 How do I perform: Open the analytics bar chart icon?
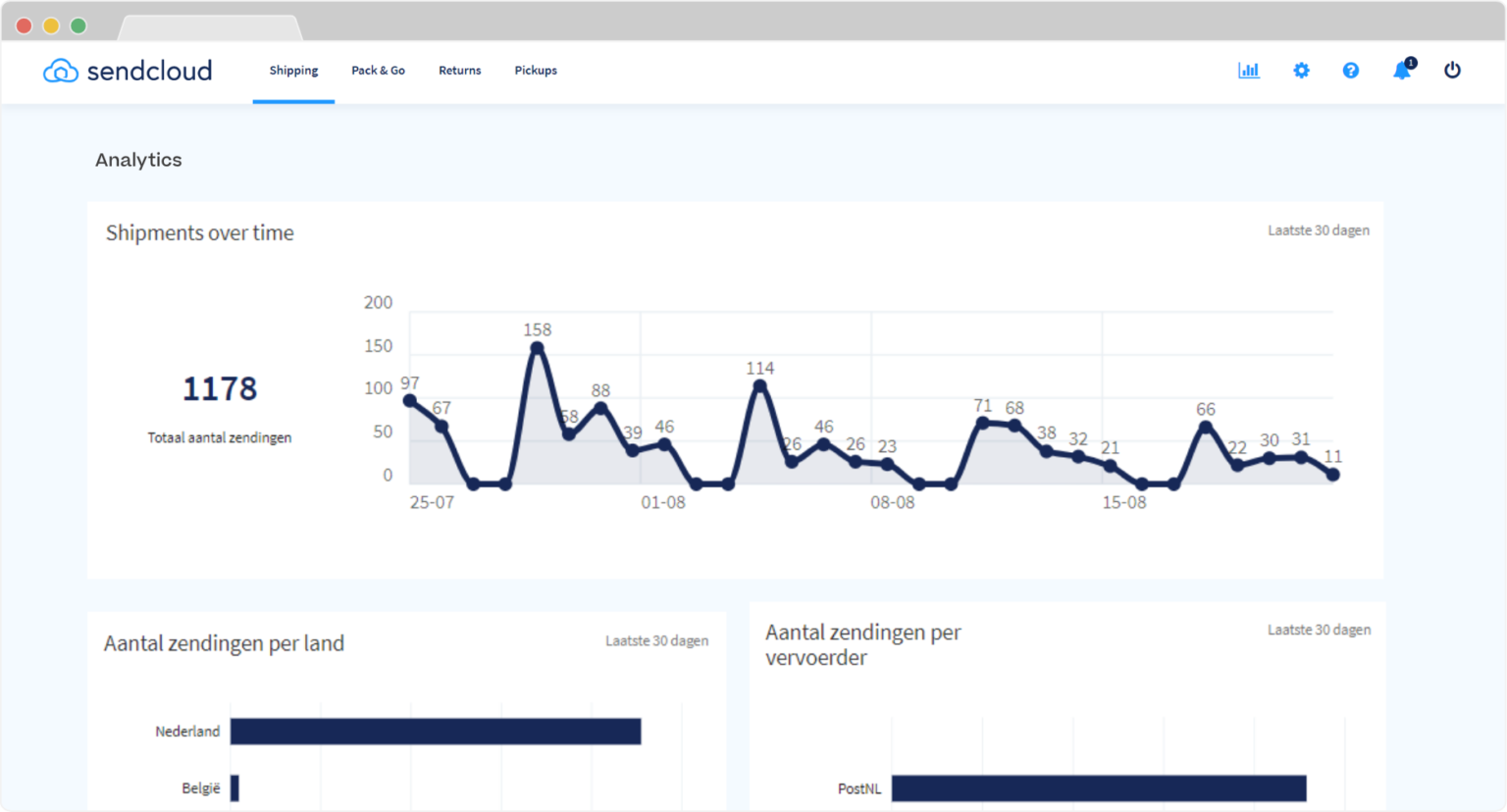[x=1248, y=71]
